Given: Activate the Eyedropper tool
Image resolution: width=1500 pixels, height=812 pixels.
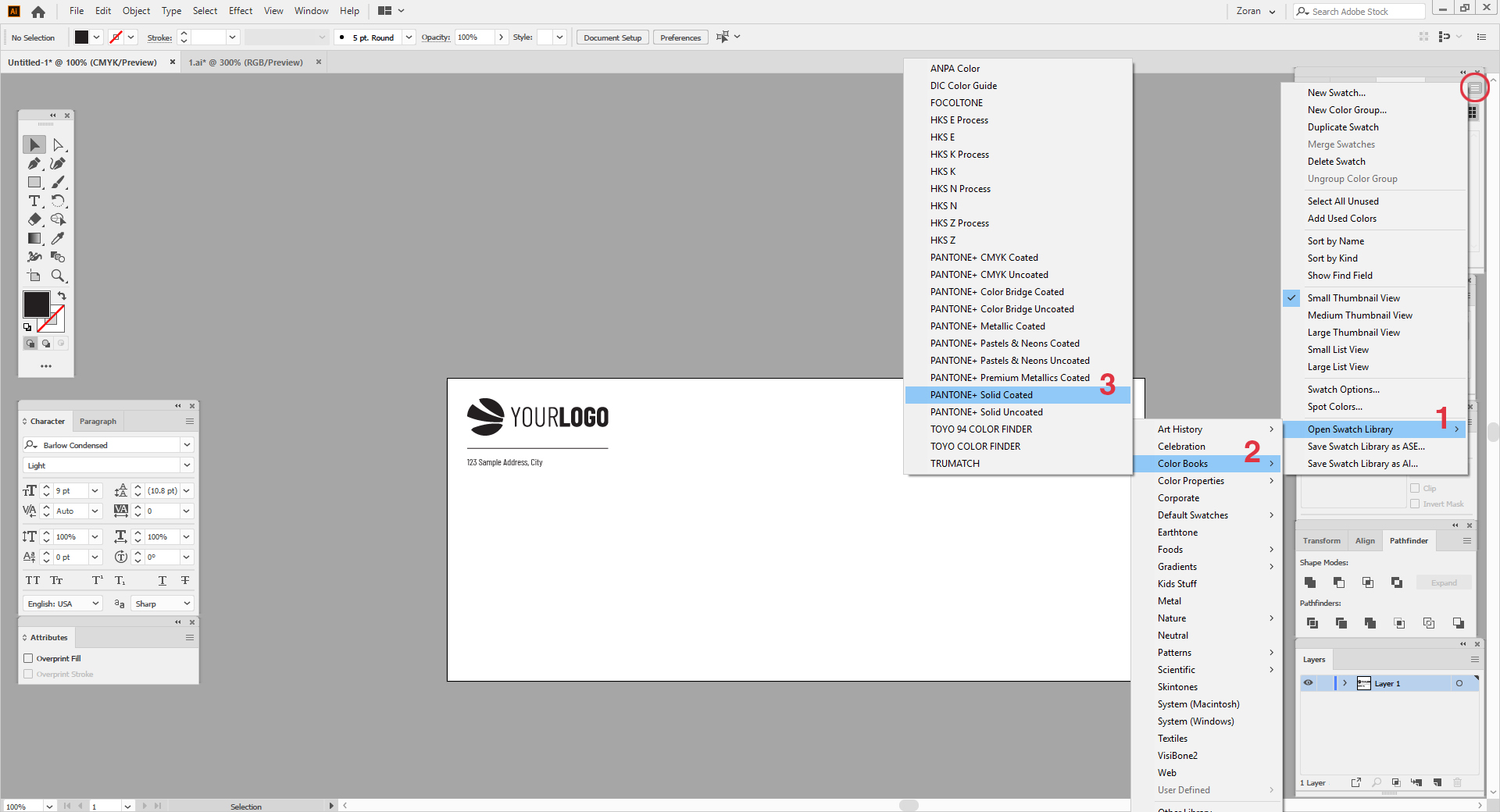Looking at the screenshot, I should 58,238.
